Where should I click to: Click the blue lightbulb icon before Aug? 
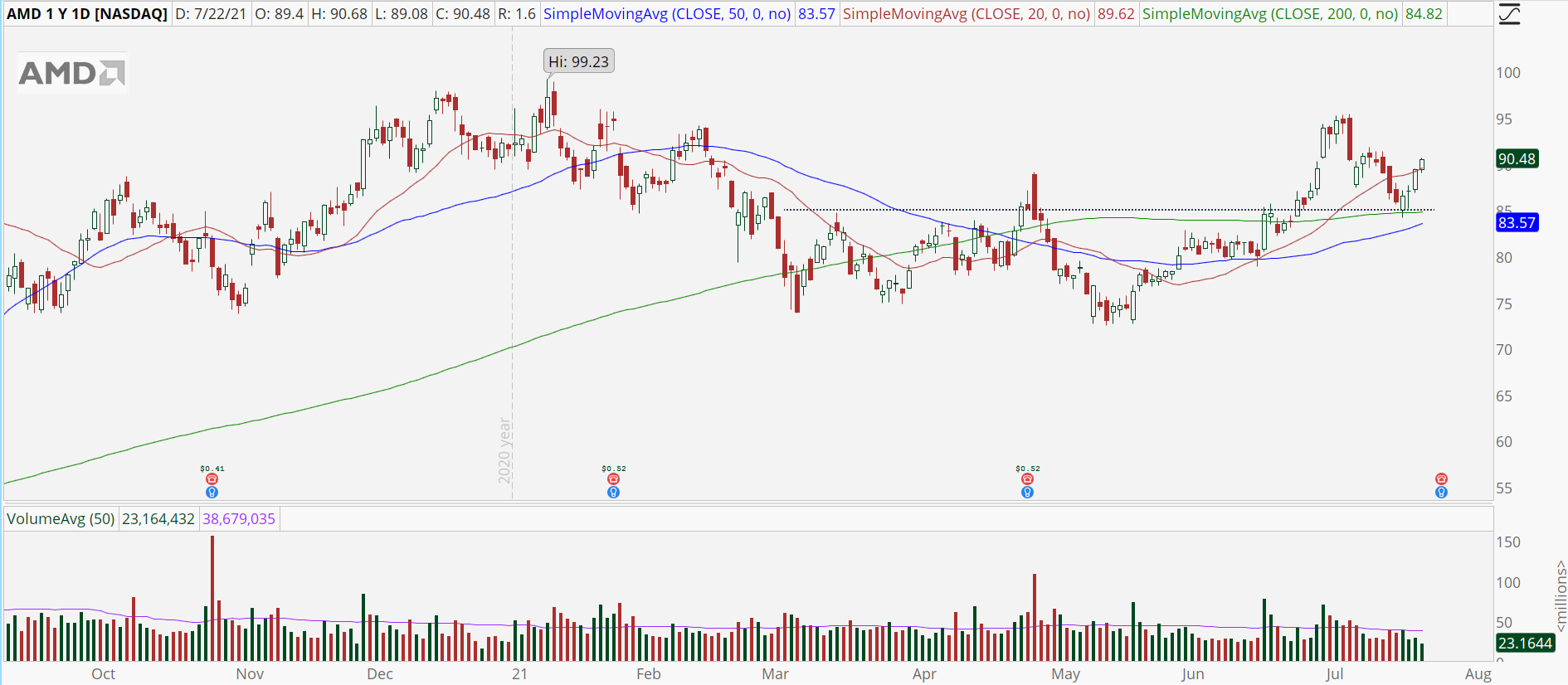click(x=1441, y=493)
